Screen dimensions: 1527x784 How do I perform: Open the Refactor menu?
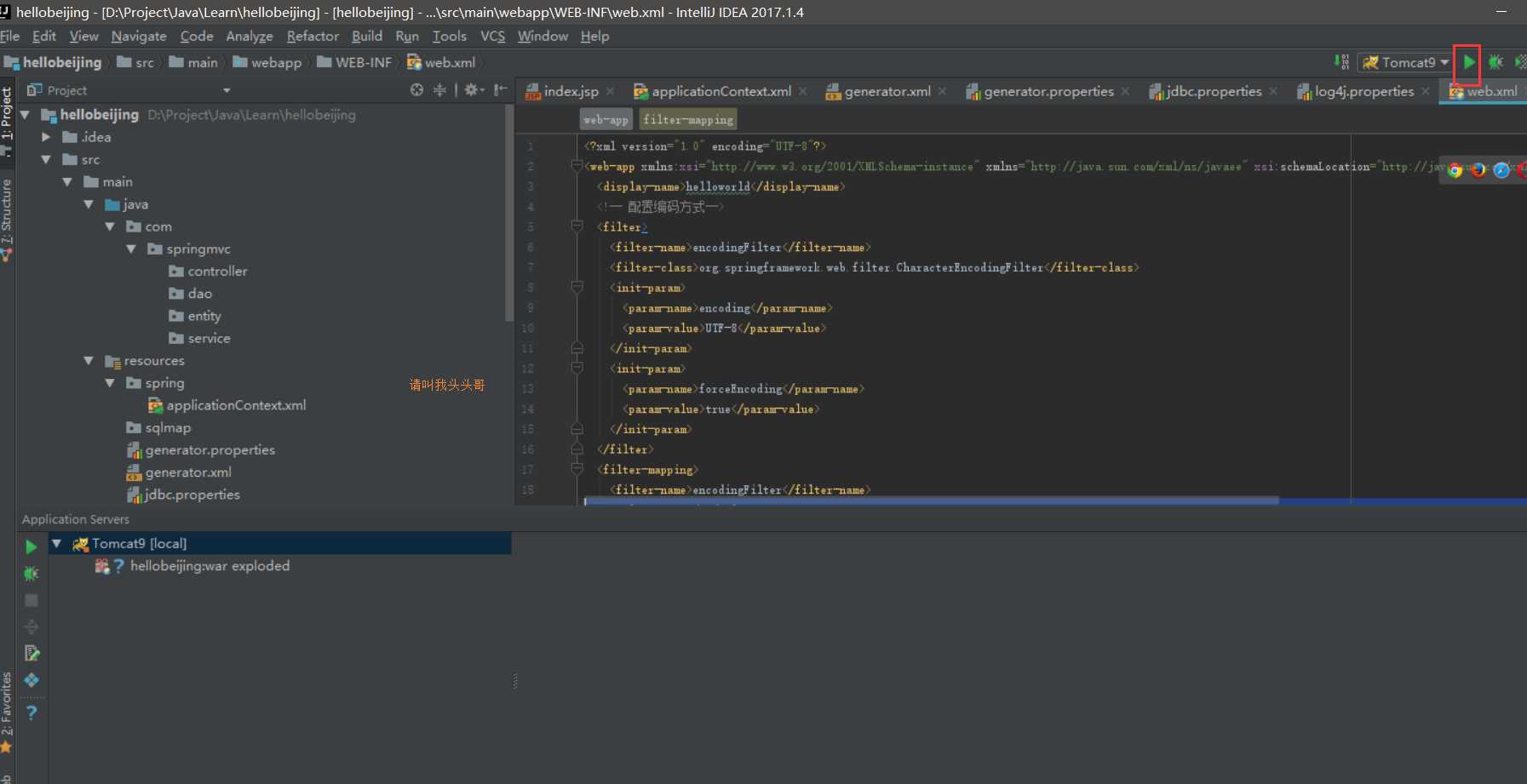coord(313,36)
